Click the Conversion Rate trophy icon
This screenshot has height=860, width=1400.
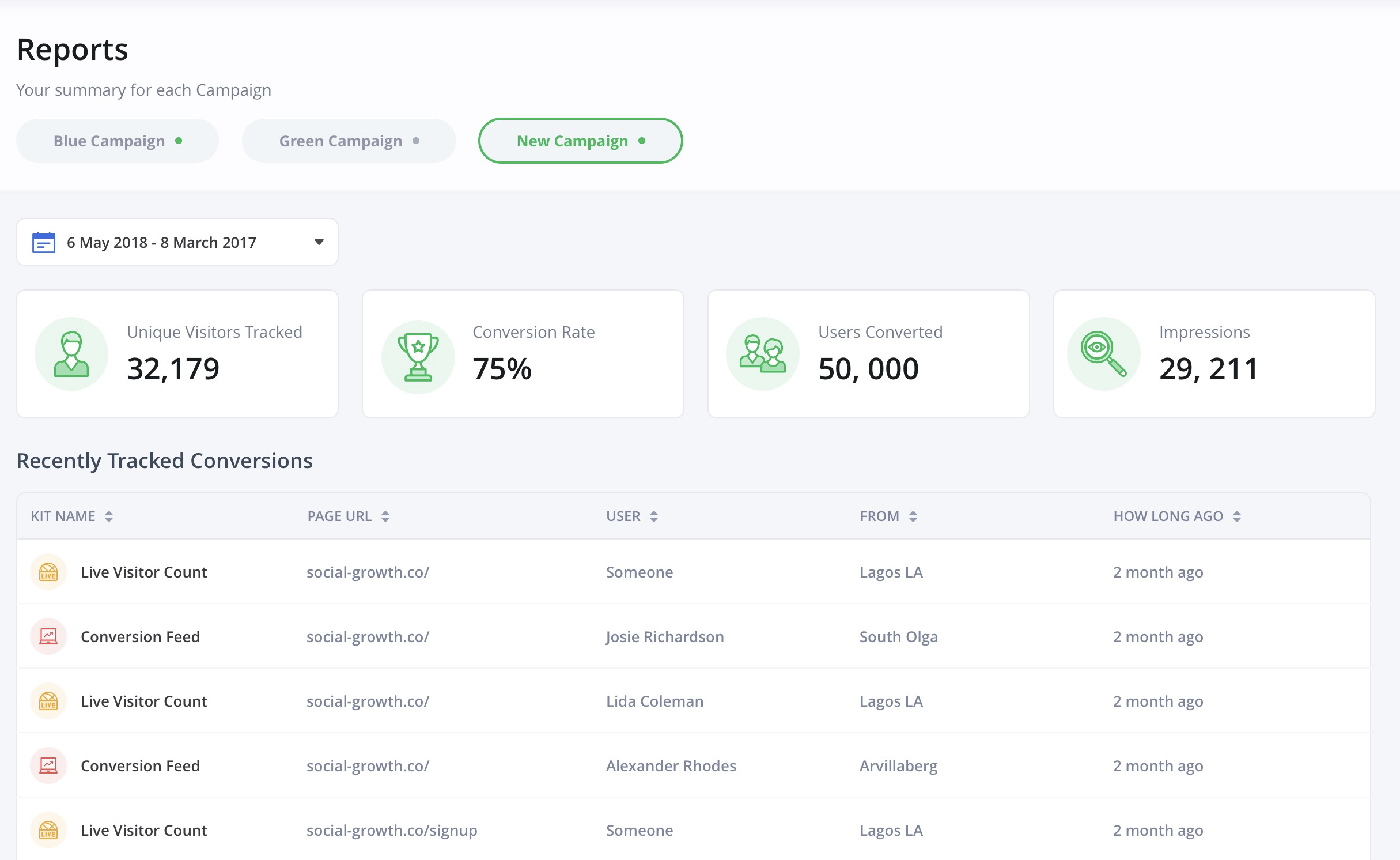click(418, 357)
